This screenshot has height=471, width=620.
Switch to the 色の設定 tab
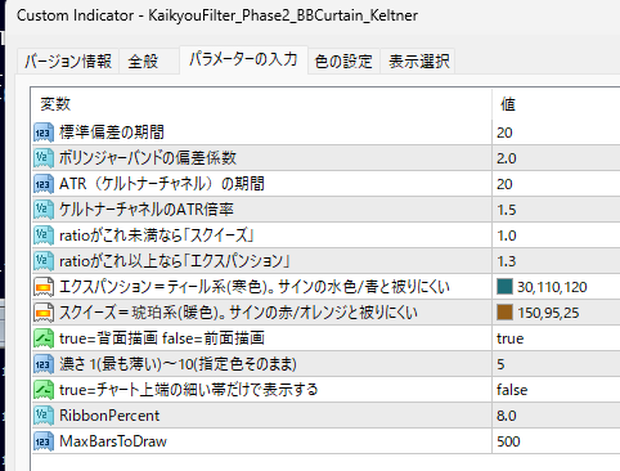coord(344,61)
